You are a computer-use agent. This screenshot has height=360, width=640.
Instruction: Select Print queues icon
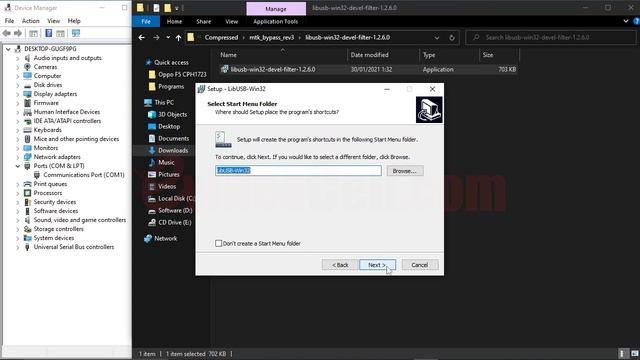(x=27, y=184)
